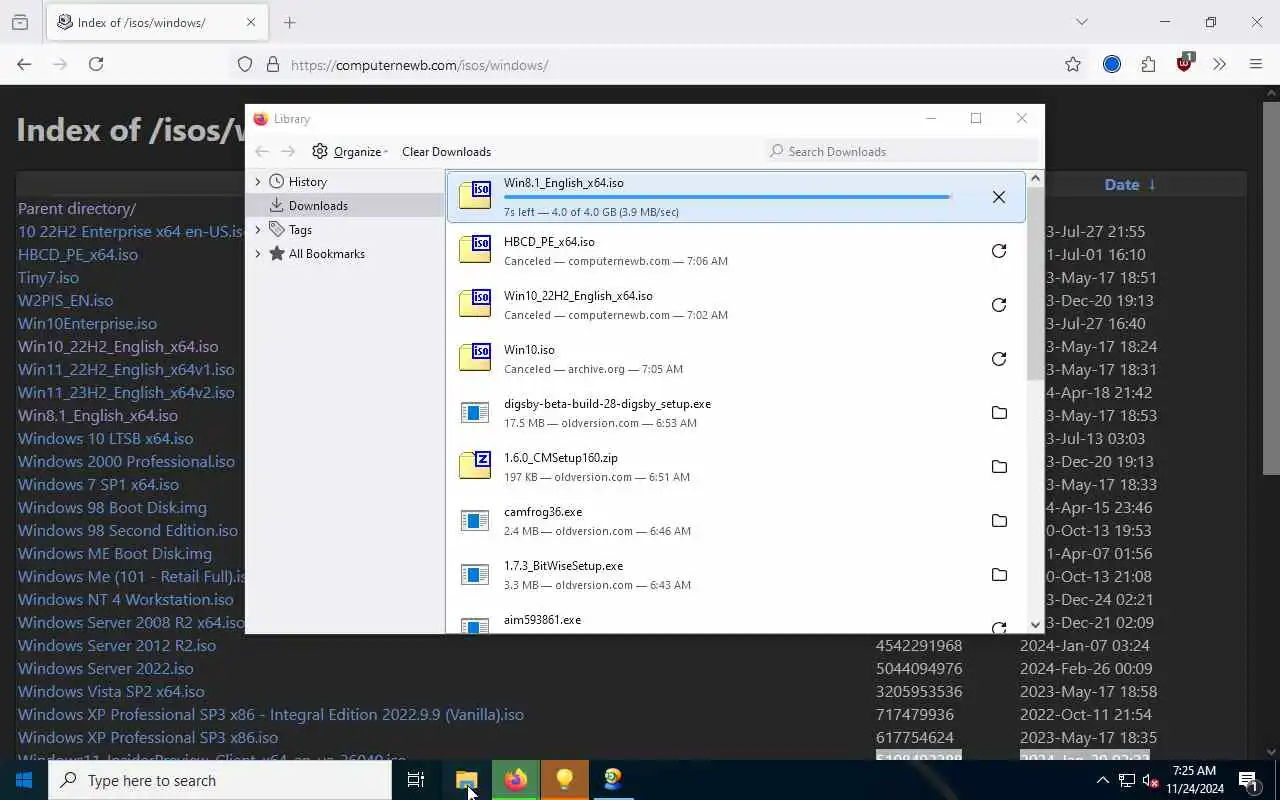This screenshot has width=1280, height=800.
Task: Select the HBCD_PE_x64.iso download entry
Action: pos(736,251)
